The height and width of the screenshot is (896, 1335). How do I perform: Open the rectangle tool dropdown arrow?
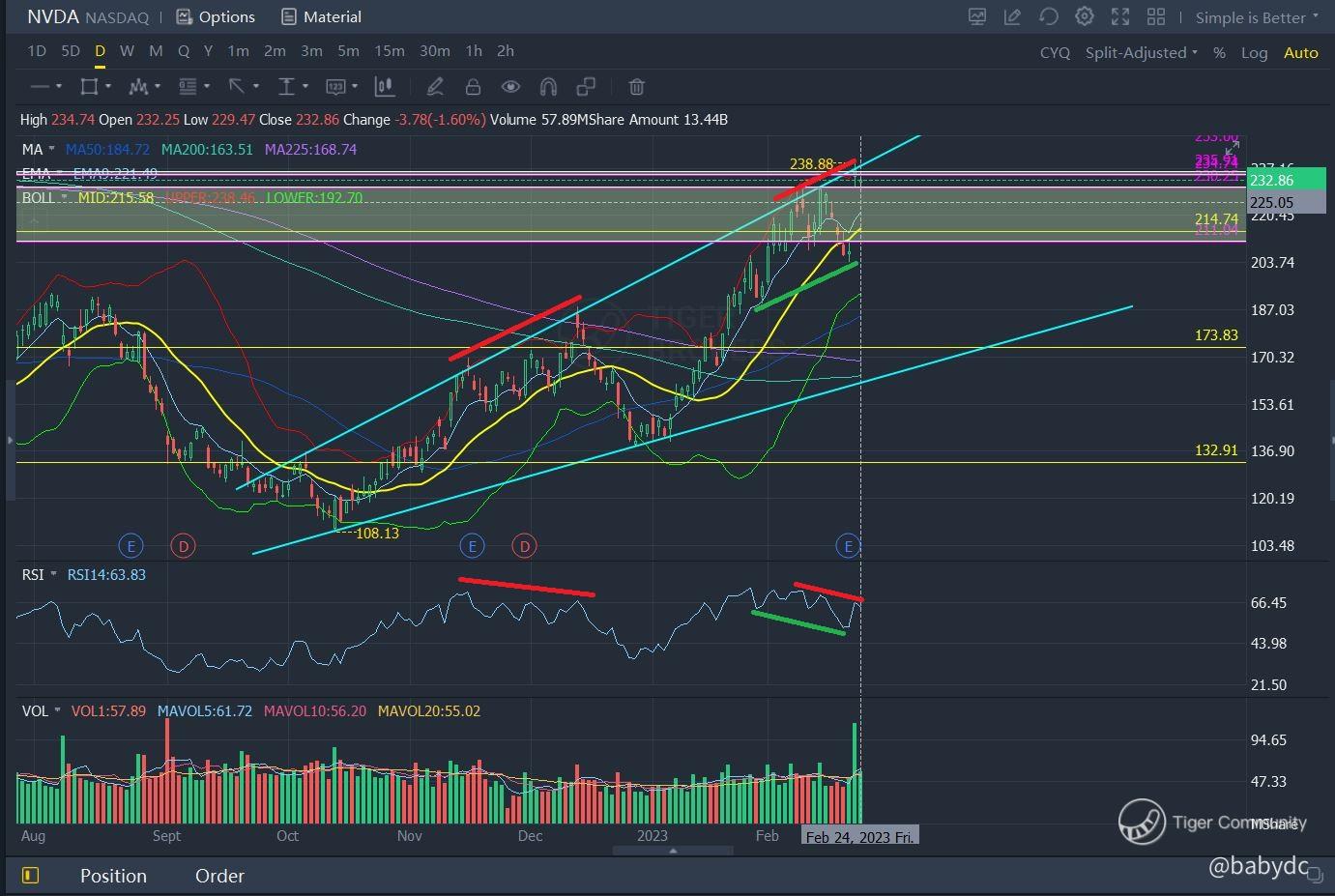tap(108, 87)
